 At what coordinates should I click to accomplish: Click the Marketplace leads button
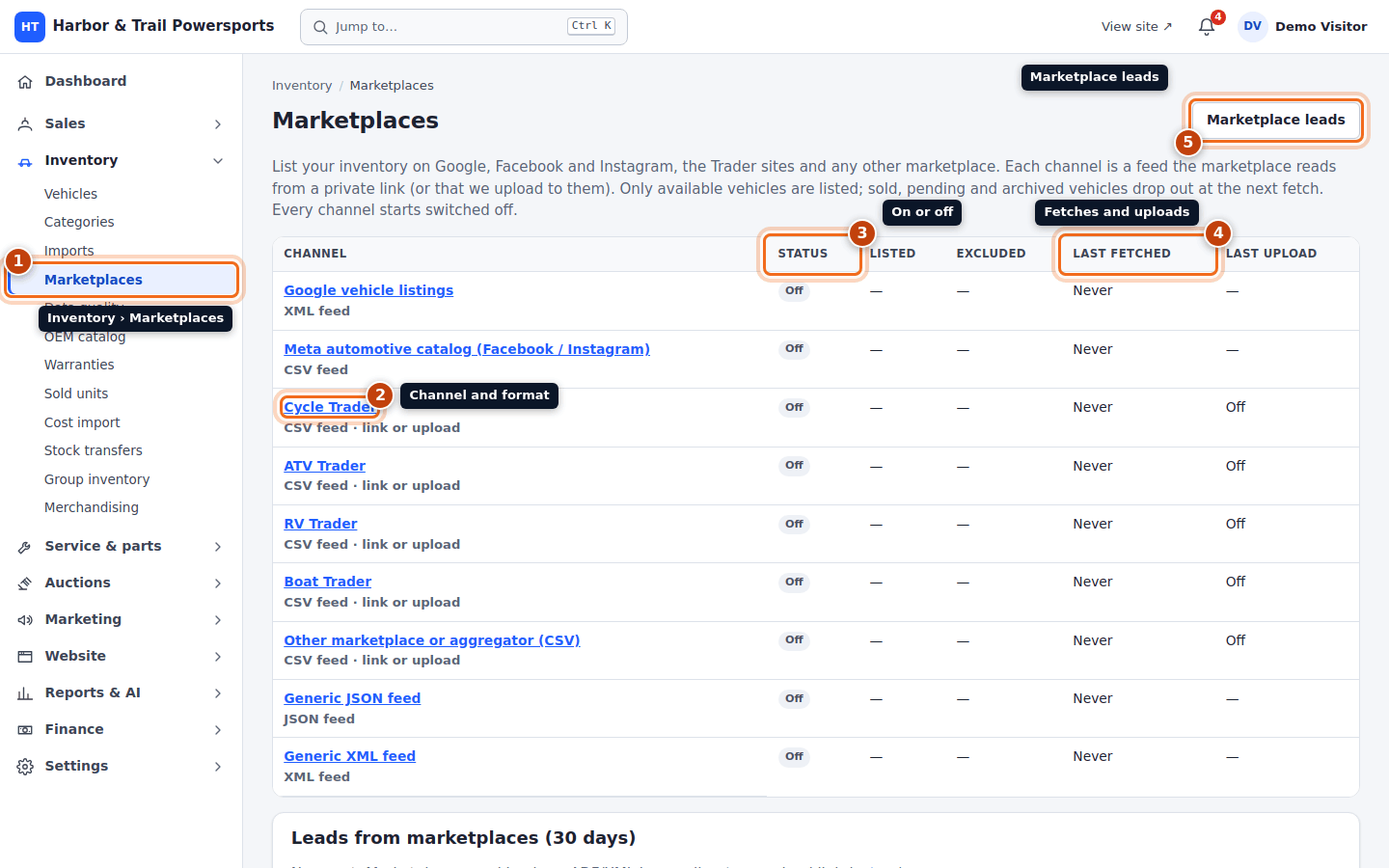[1275, 120]
